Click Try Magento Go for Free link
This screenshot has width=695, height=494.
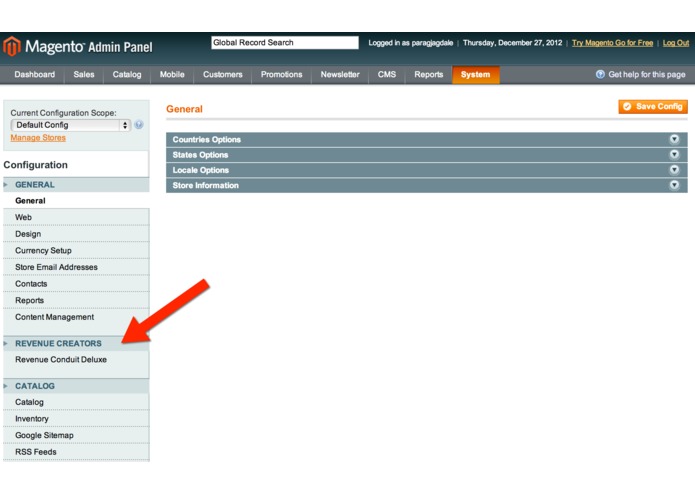[x=612, y=43]
